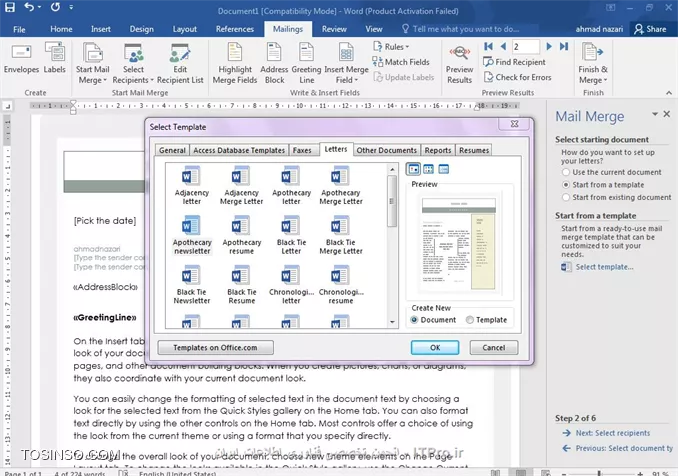Select the Apothecary resume template

[241, 236]
